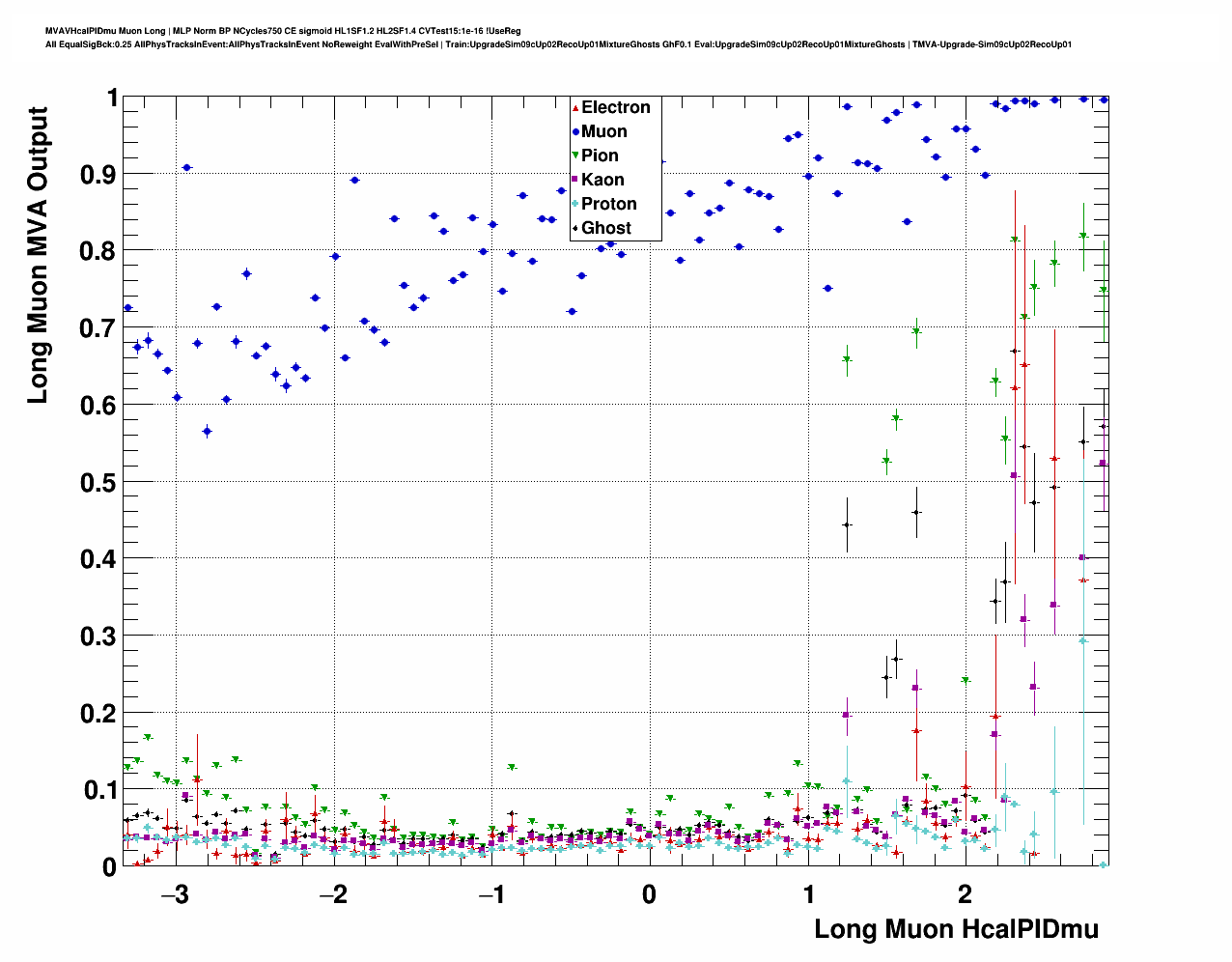Viewport: 1232px width, 962px height.
Task: Click the 'Long Muon MVA Output' y-axis title
Action: point(38,255)
